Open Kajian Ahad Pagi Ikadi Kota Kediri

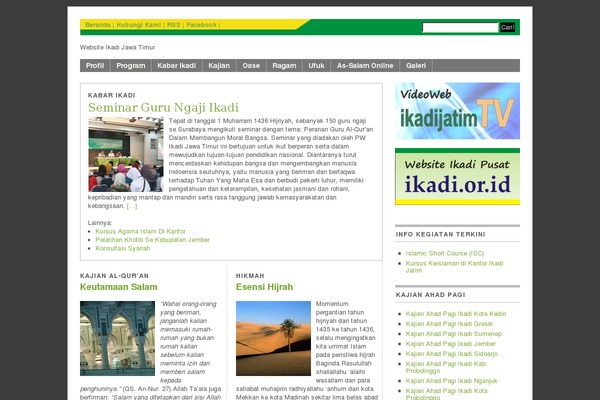(456, 314)
